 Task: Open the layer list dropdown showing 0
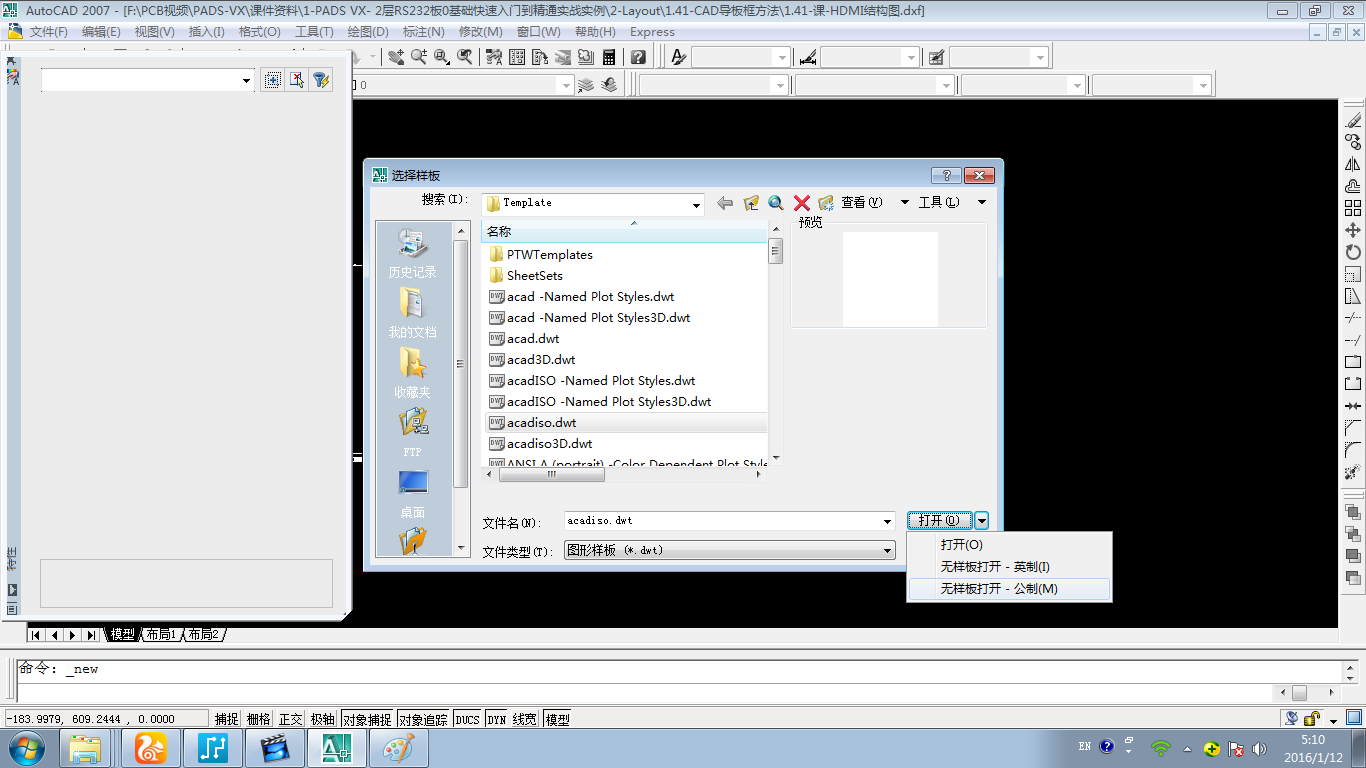[567, 86]
